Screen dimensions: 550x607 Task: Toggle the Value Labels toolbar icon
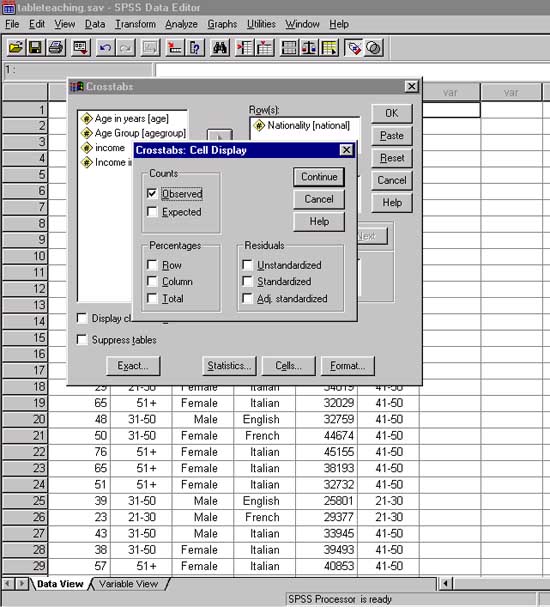(x=353, y=48)
